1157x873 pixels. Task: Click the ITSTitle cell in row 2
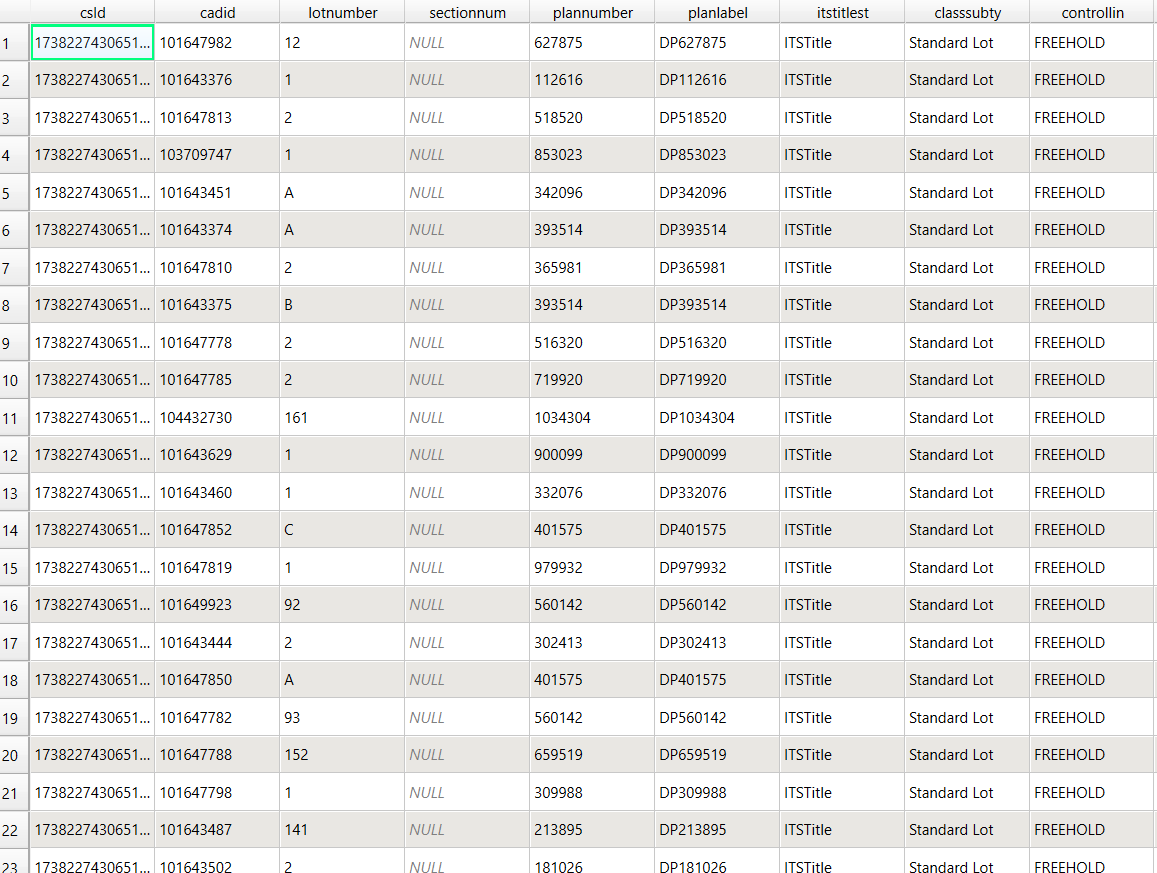pyautogui.click(x=843, y=80)
